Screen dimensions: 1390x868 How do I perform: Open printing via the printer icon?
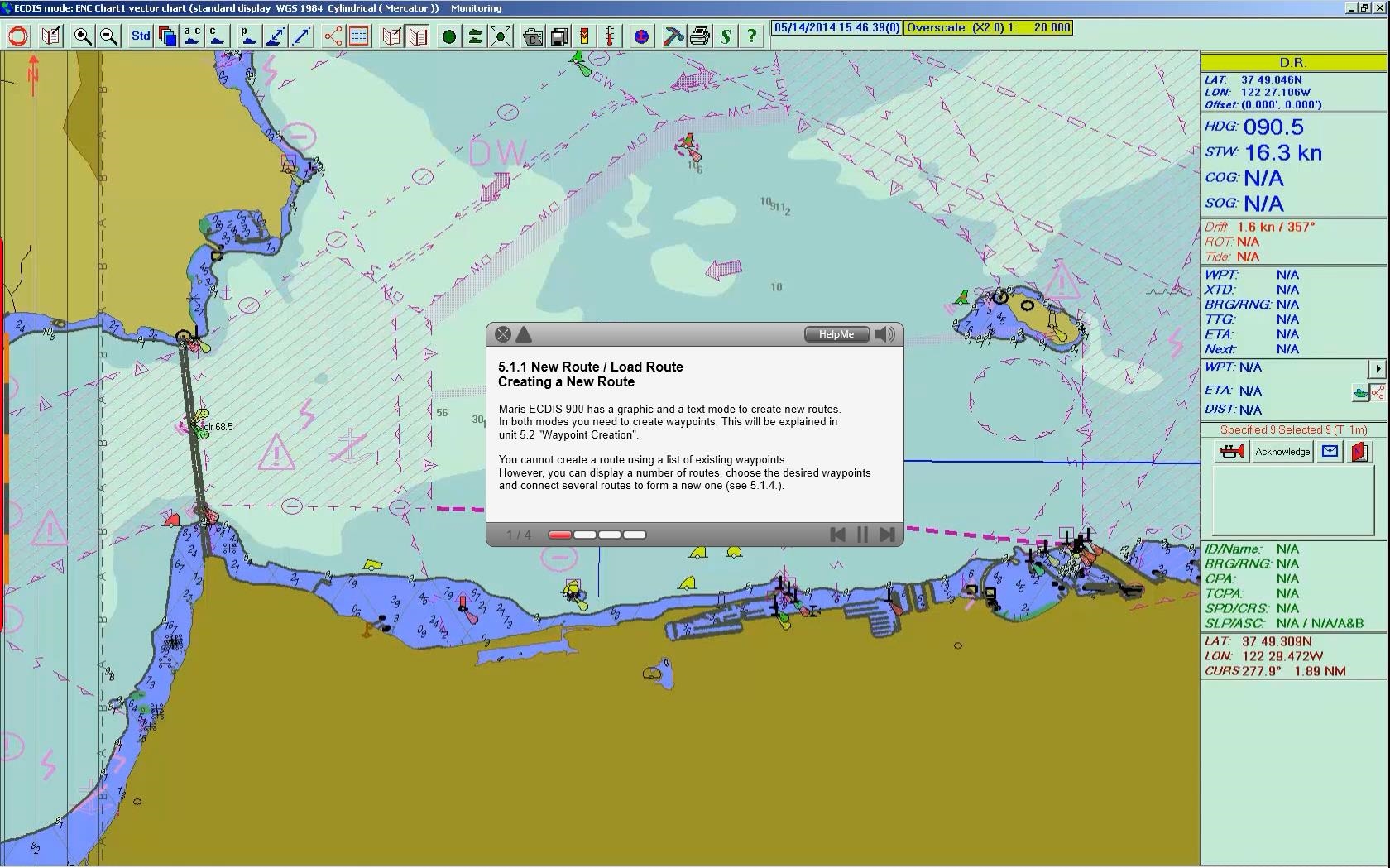click(699, 36)
